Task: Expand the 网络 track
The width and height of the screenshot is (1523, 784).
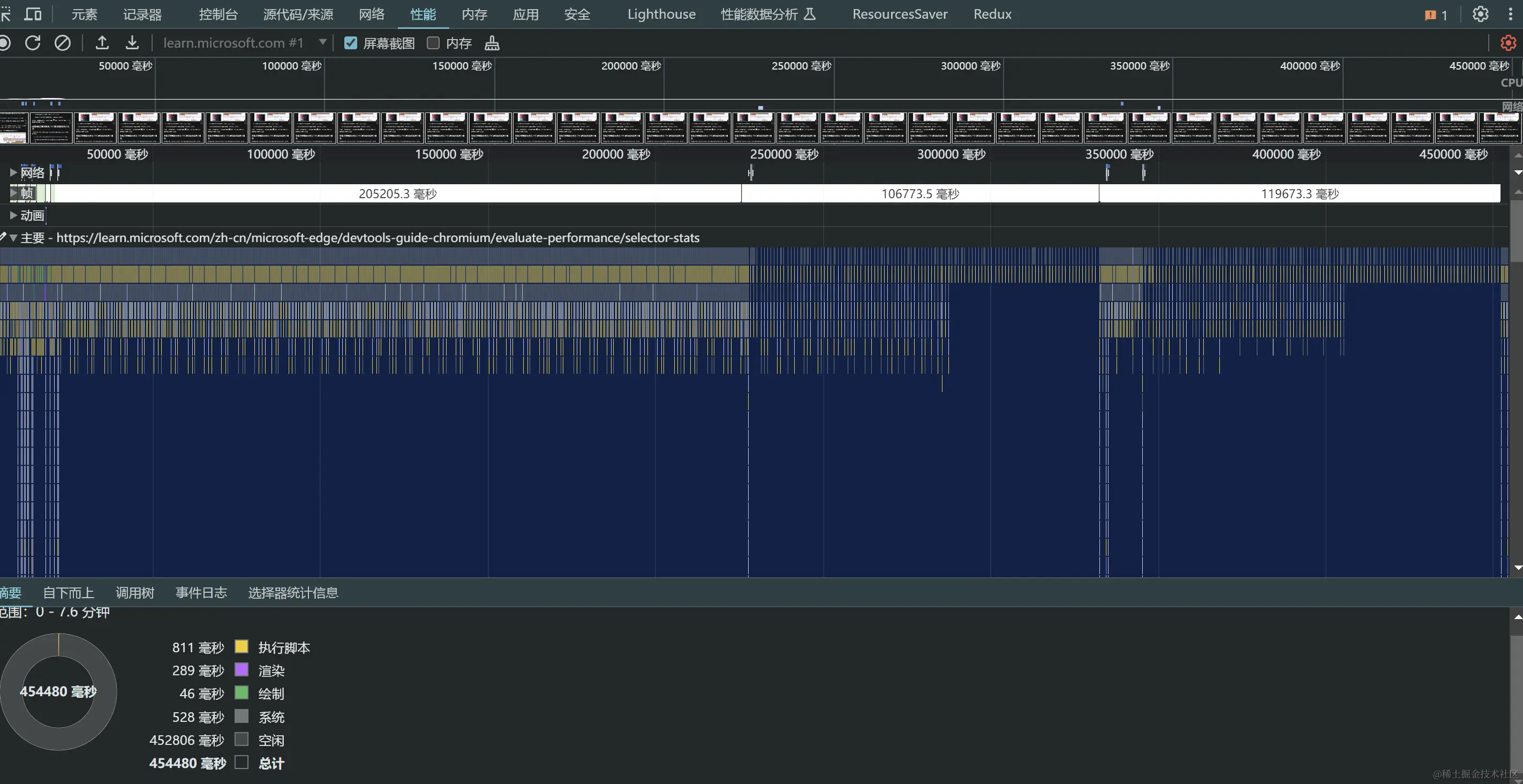Action: pos(13,172)
